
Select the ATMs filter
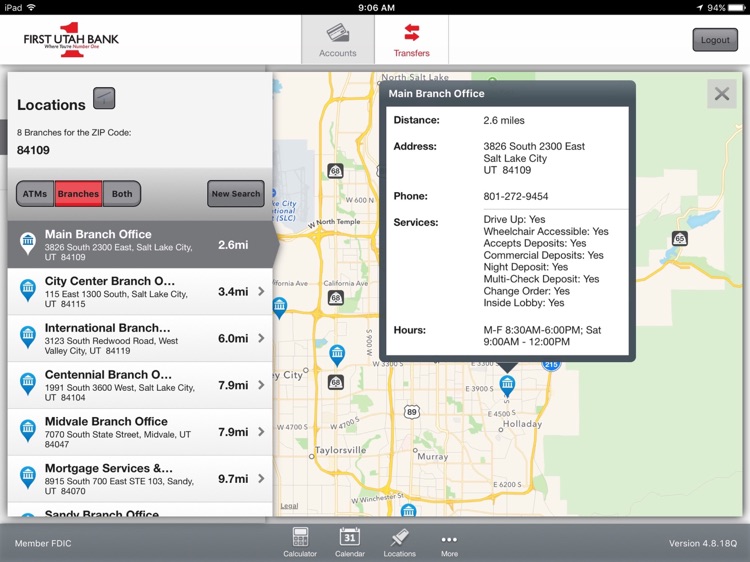click(x=35, y=194)
